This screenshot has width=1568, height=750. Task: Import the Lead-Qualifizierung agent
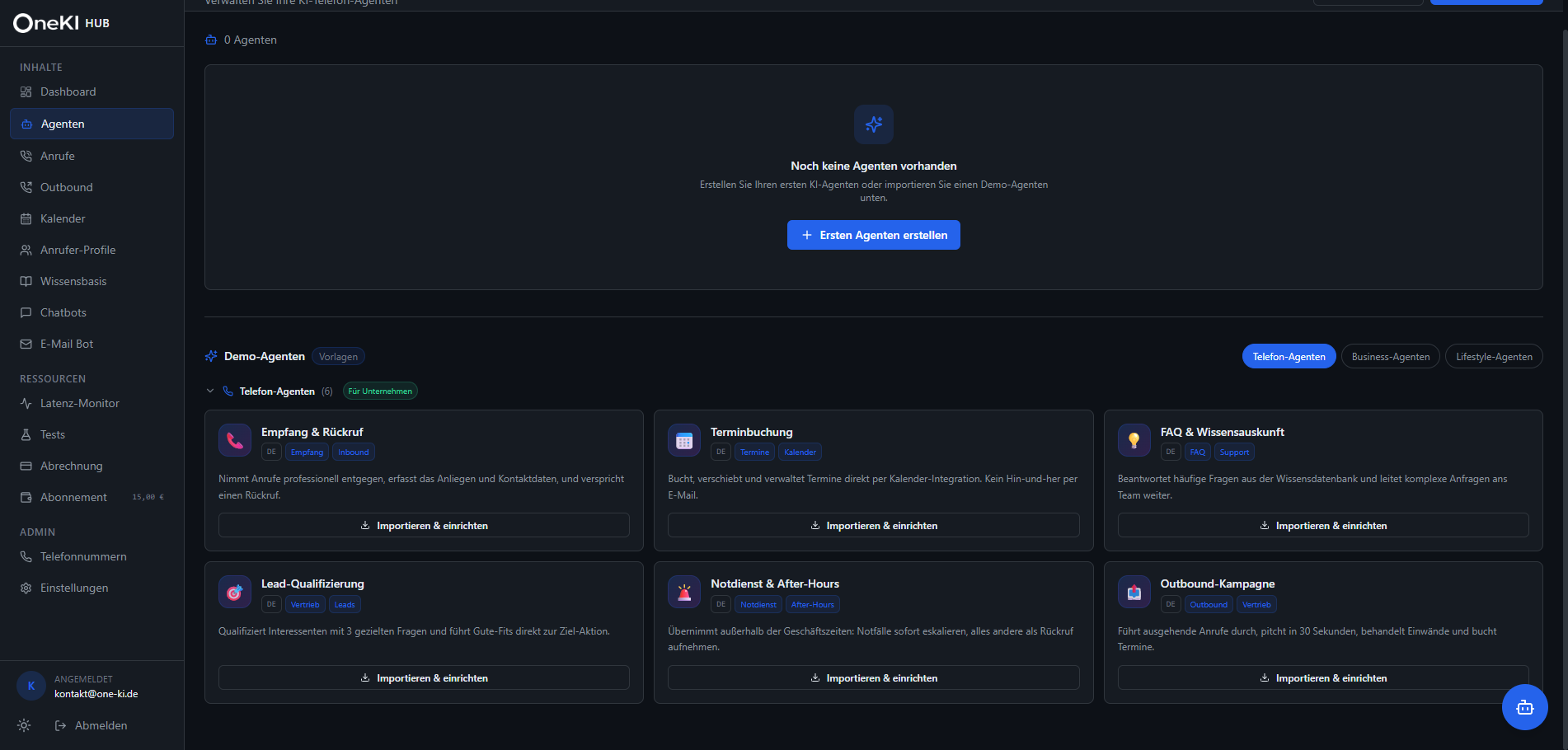click(424, 677)
